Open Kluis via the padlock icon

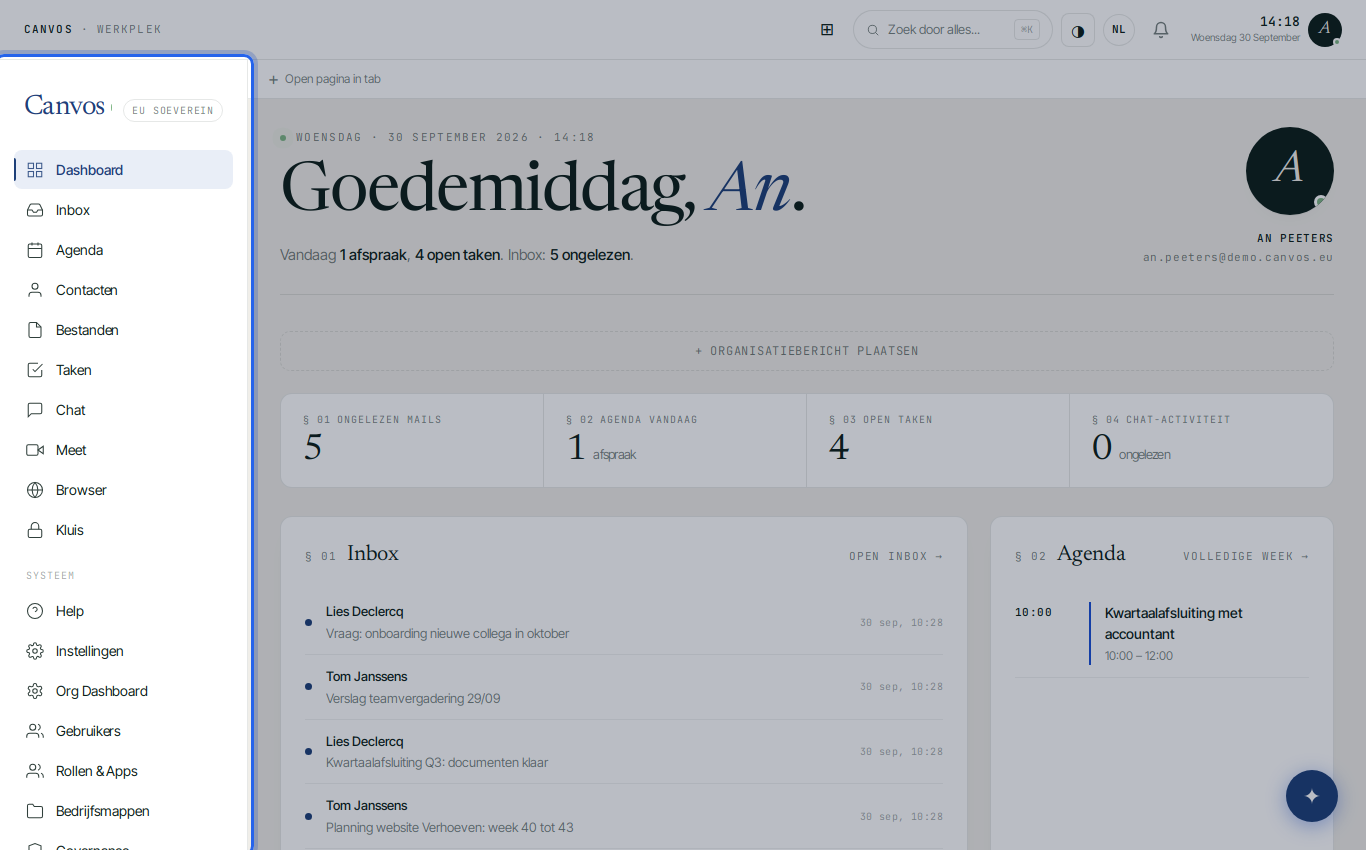click(x=35, y=530)
